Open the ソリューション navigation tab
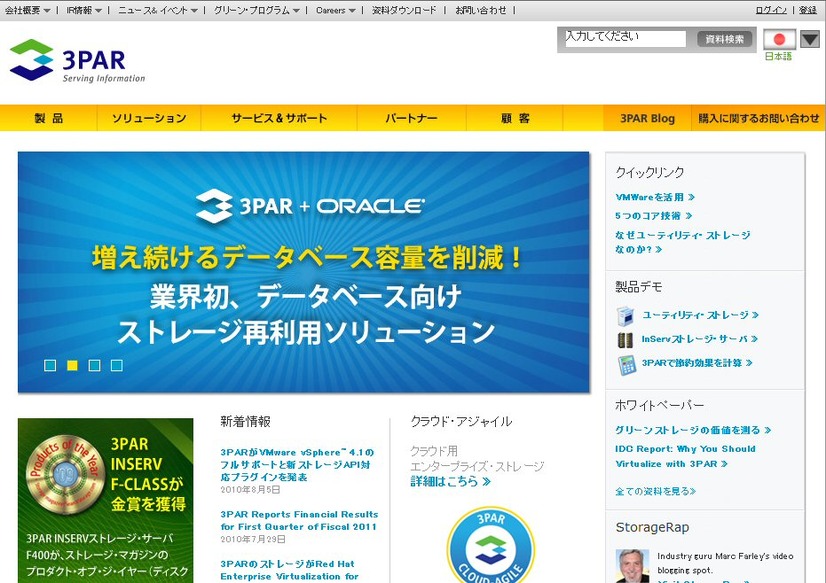 coord(149,118)
